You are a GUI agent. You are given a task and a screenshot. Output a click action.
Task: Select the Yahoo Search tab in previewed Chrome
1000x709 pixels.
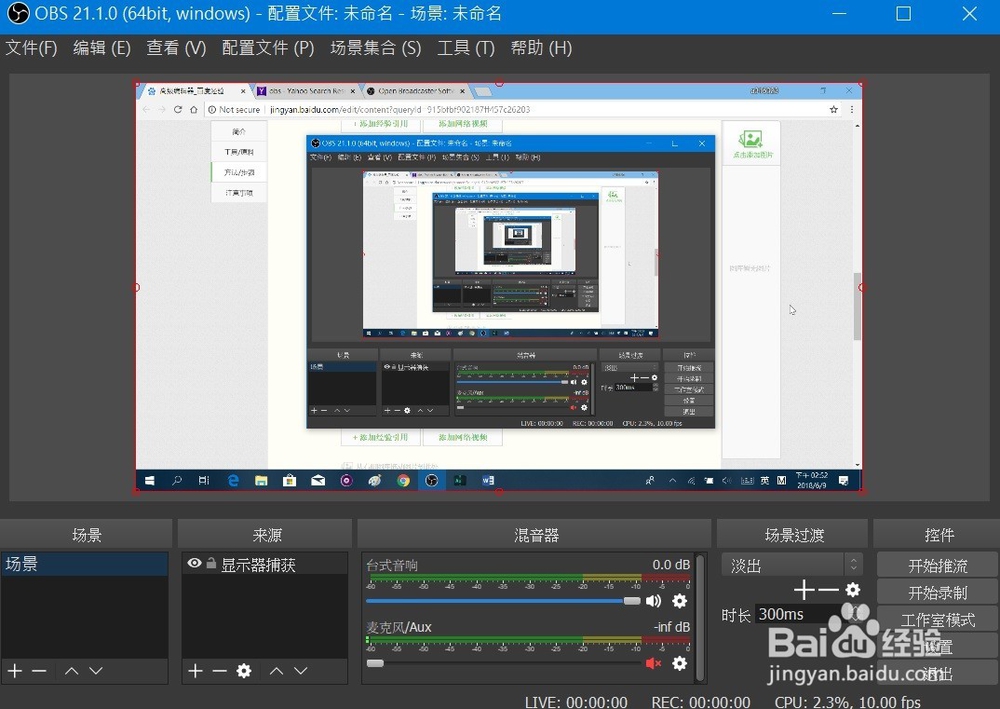pyautogui.click(x=306, y=91)
